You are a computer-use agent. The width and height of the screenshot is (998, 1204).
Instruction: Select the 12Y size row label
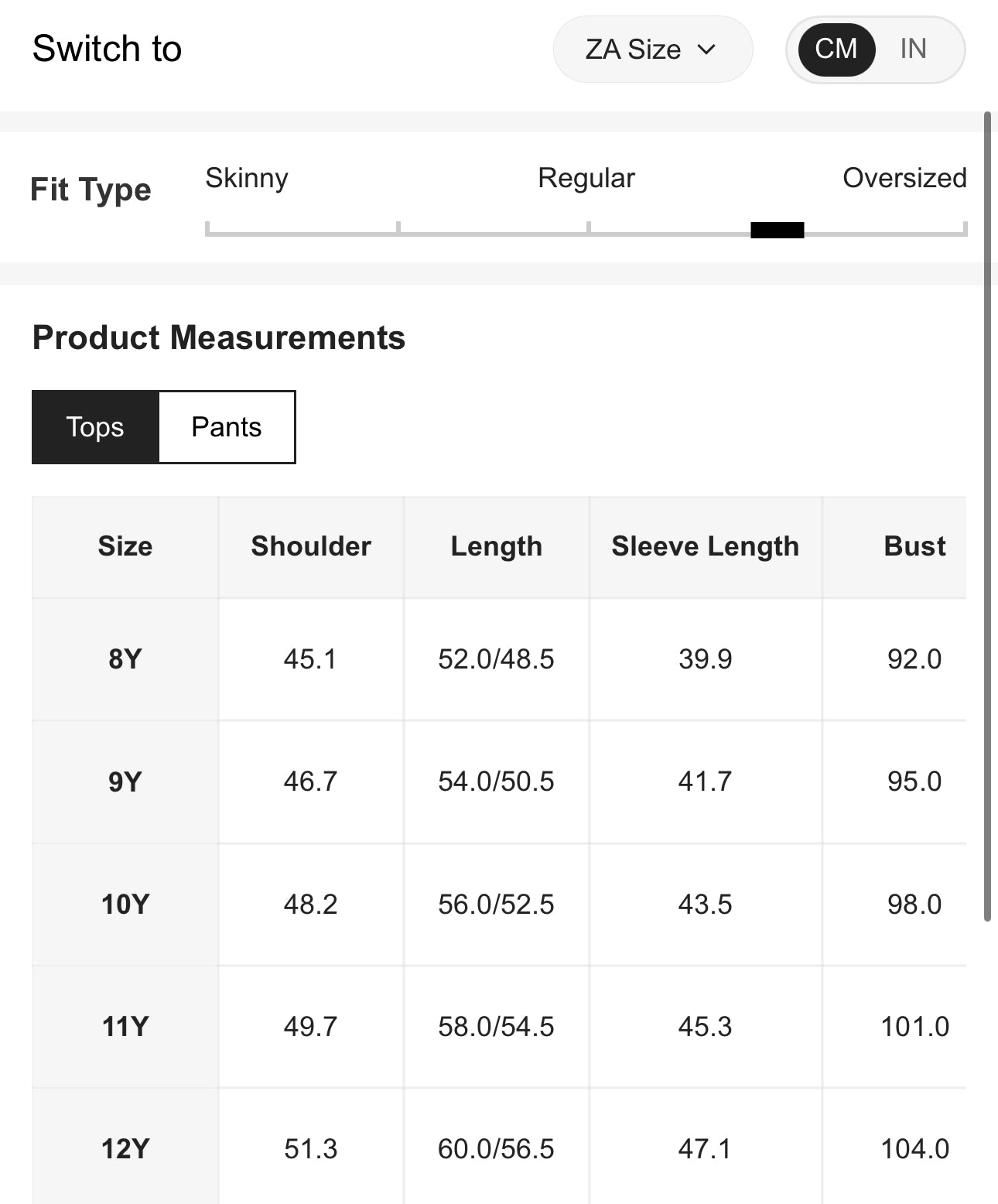pos(125,1149)
